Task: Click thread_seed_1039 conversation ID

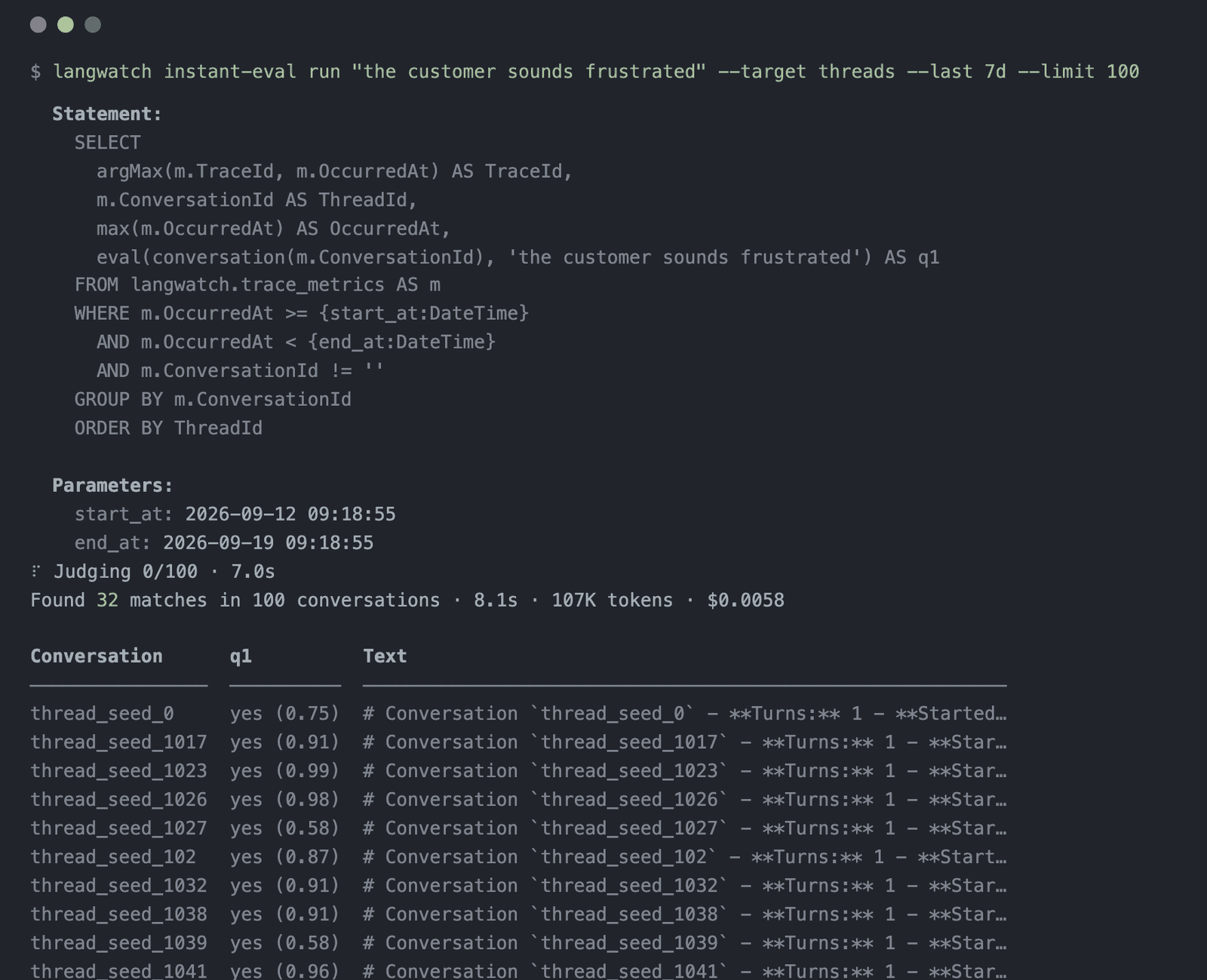Action: click(118, 942)
